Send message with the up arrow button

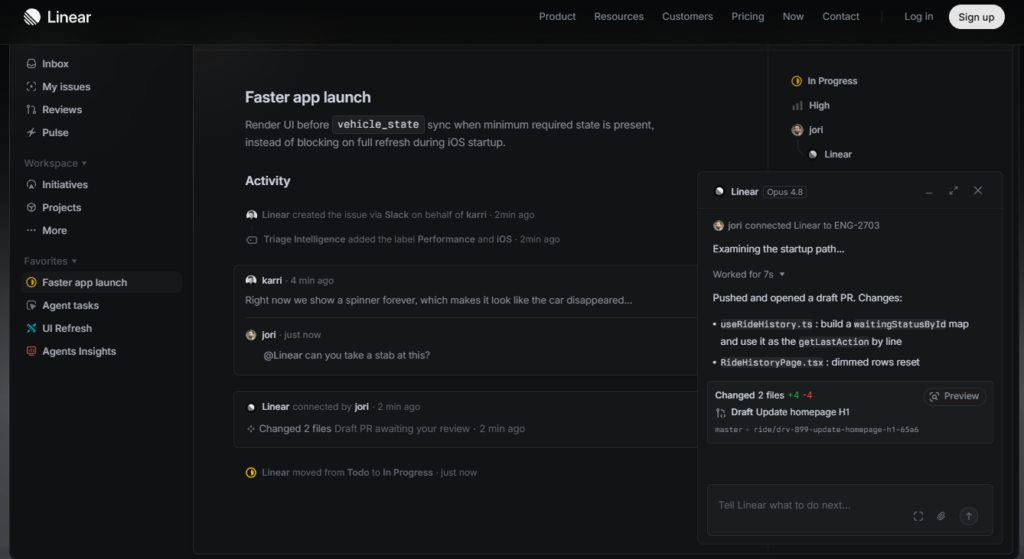(968, 516)
